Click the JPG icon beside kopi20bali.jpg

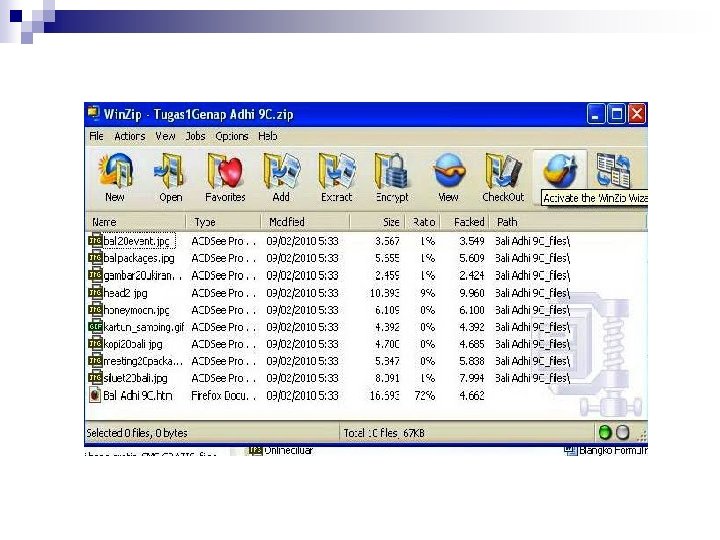(95, 343)
